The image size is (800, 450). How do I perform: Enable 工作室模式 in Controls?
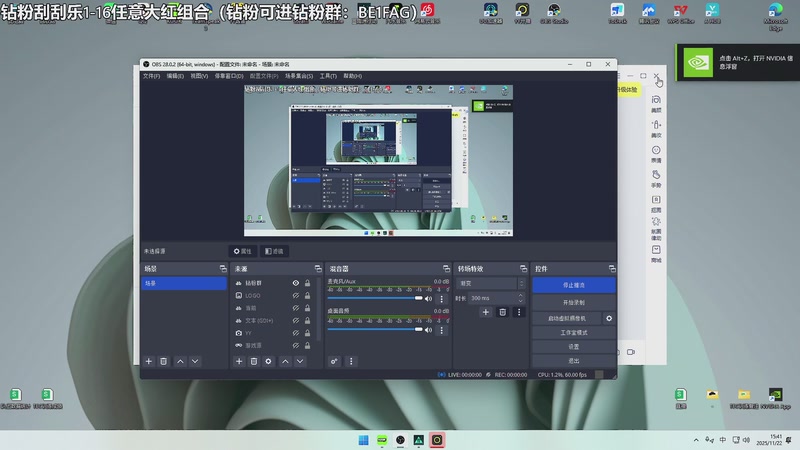point(573,333)
